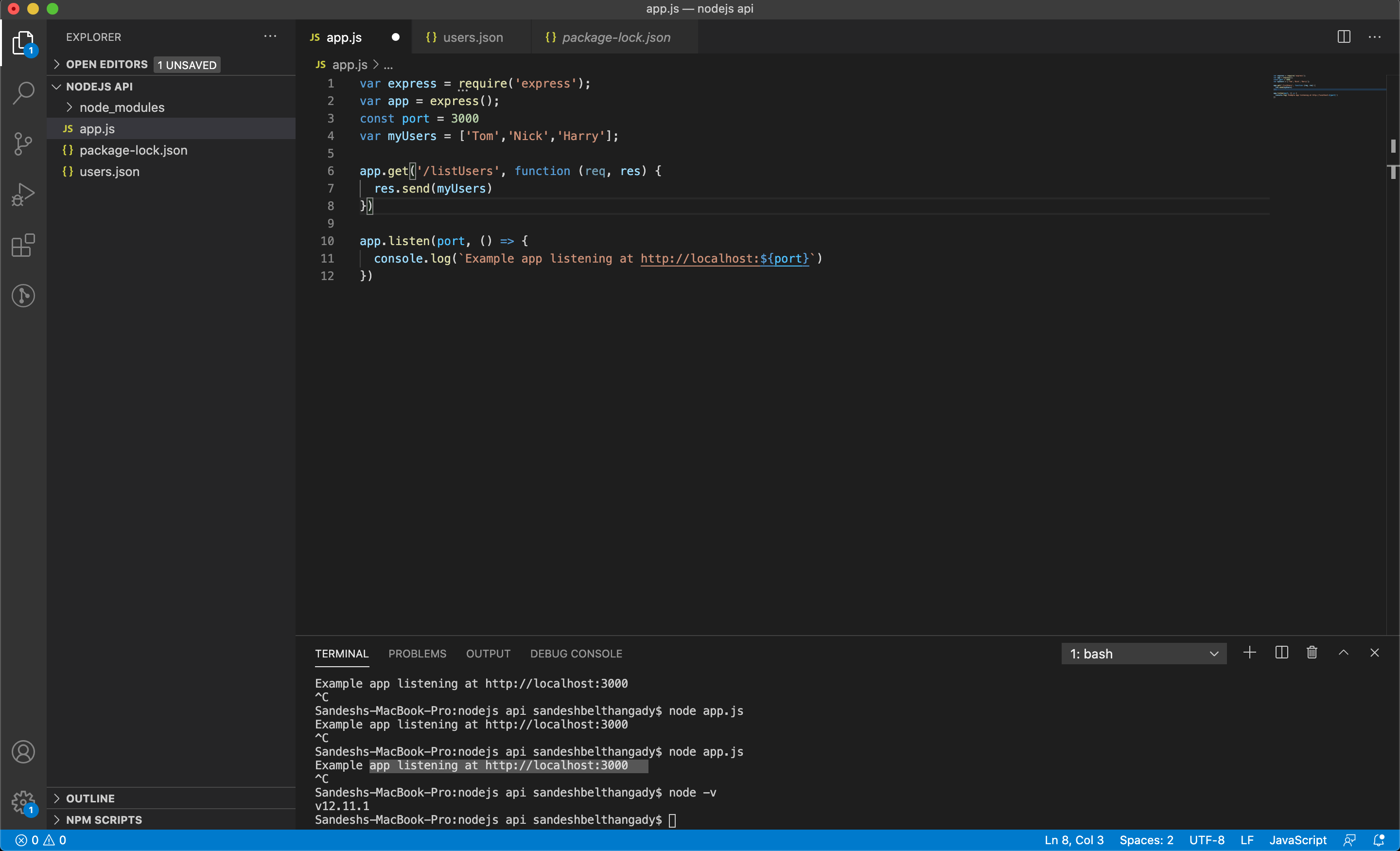Kill the active terminal with trash icon
Viewport: 1400px width, 851px height.
1312,653
